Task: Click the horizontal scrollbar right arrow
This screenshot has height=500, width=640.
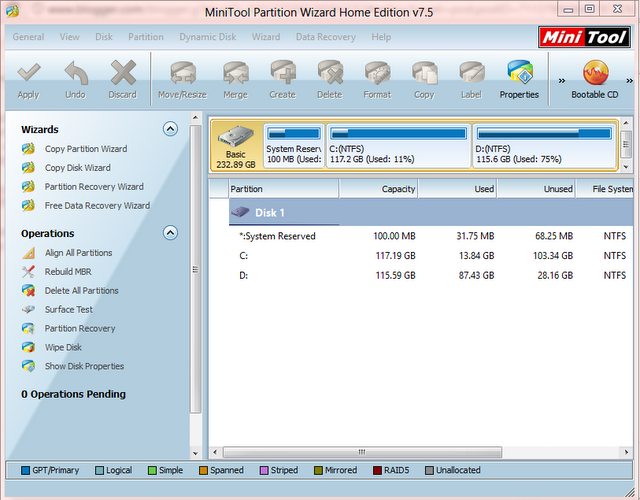Action: coord(627,452)
